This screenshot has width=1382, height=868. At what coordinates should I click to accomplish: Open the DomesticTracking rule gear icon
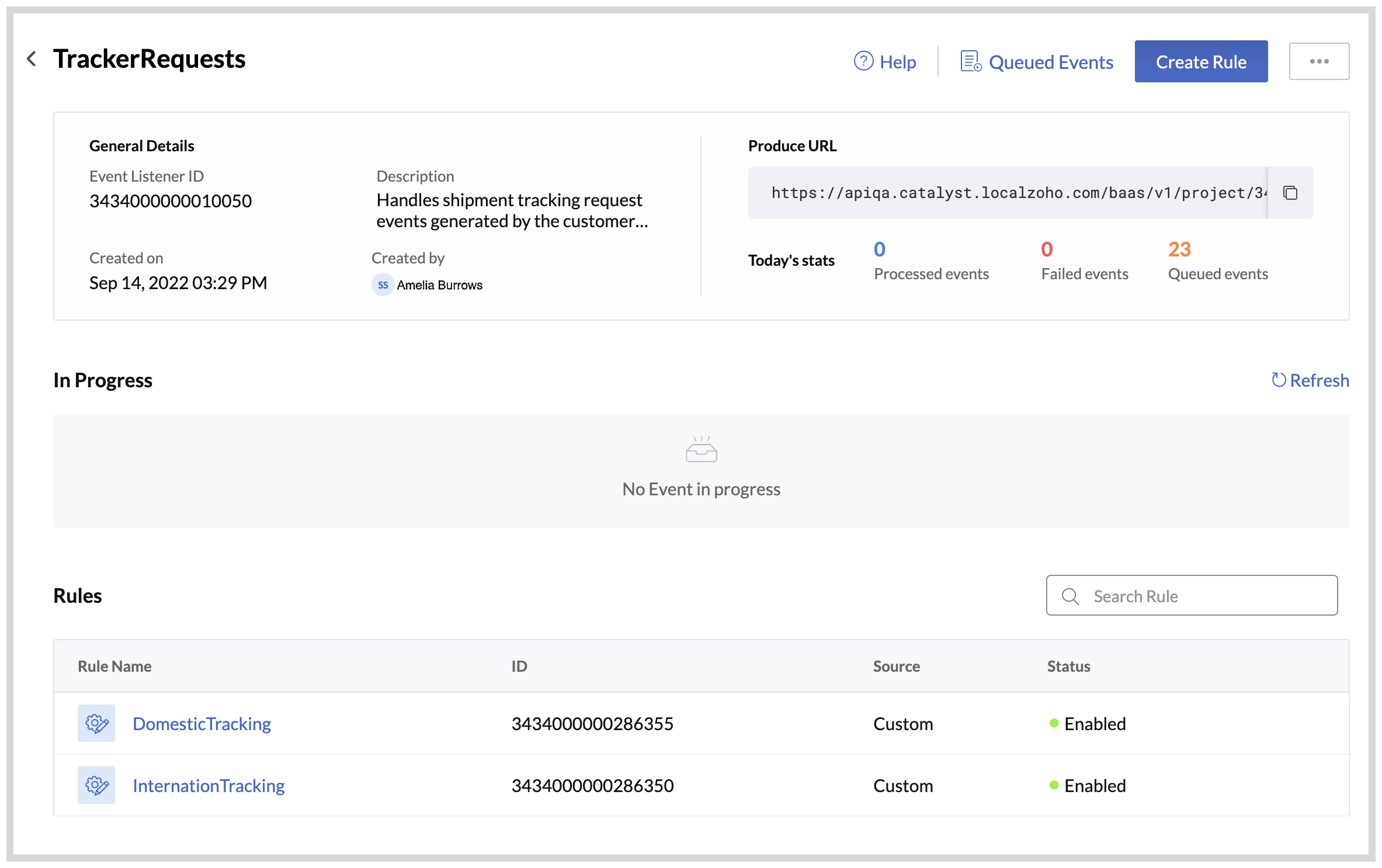(x=96, y=724)
